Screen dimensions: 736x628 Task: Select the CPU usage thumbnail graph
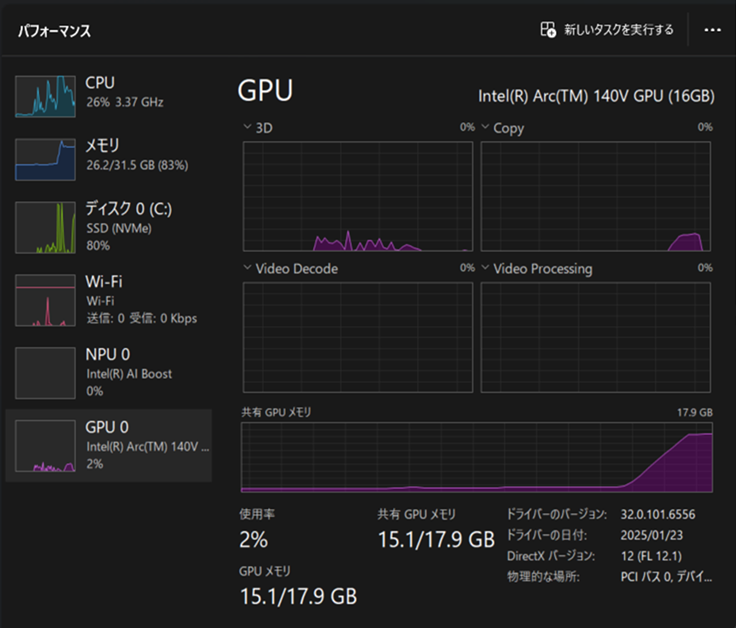click(45, 96)
